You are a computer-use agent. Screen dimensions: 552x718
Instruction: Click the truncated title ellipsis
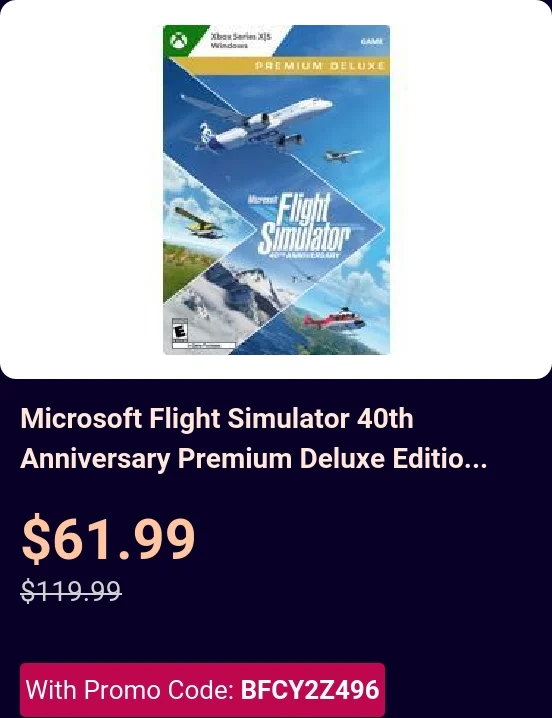point(475,459)
